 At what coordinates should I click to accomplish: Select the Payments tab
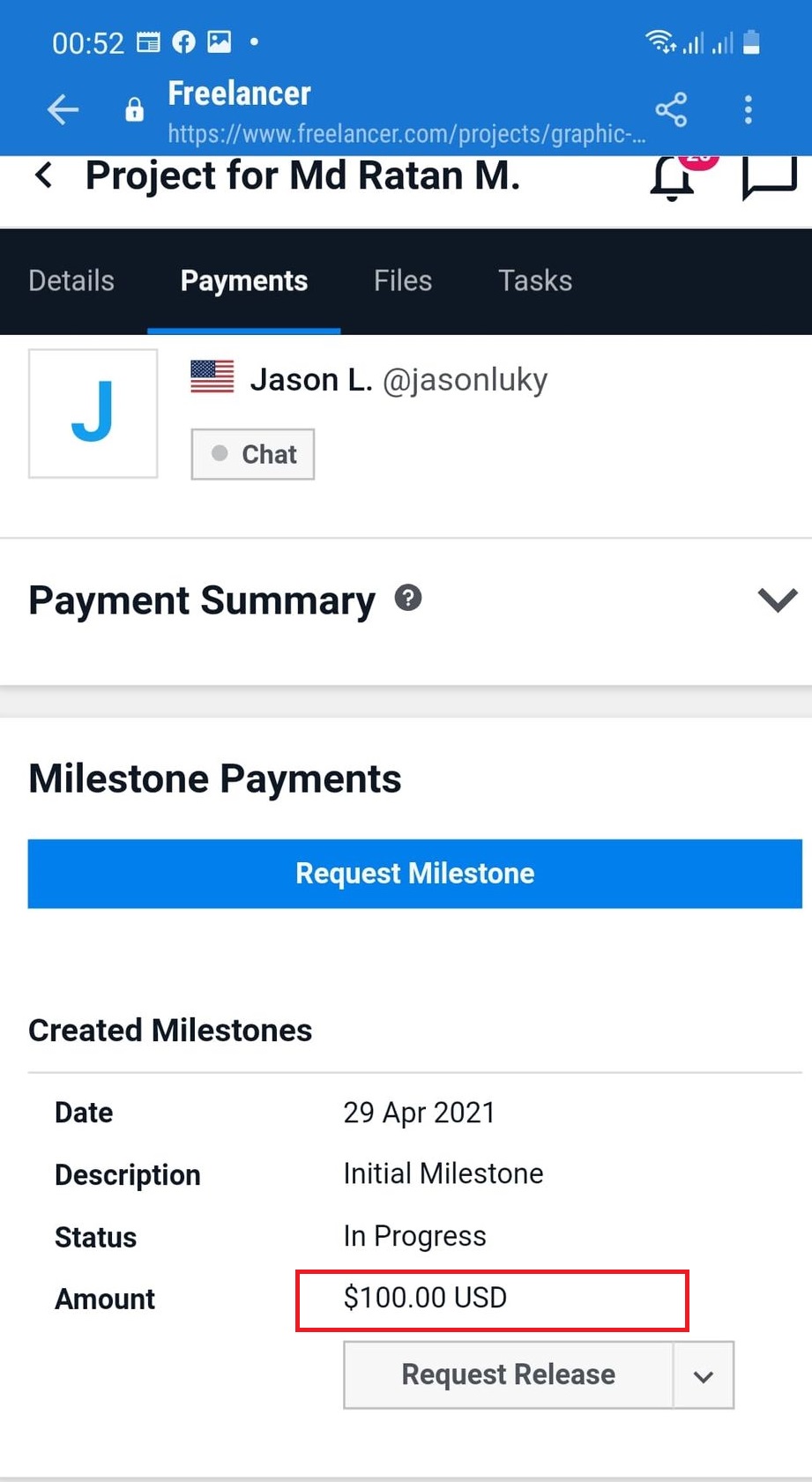point(244,280)
